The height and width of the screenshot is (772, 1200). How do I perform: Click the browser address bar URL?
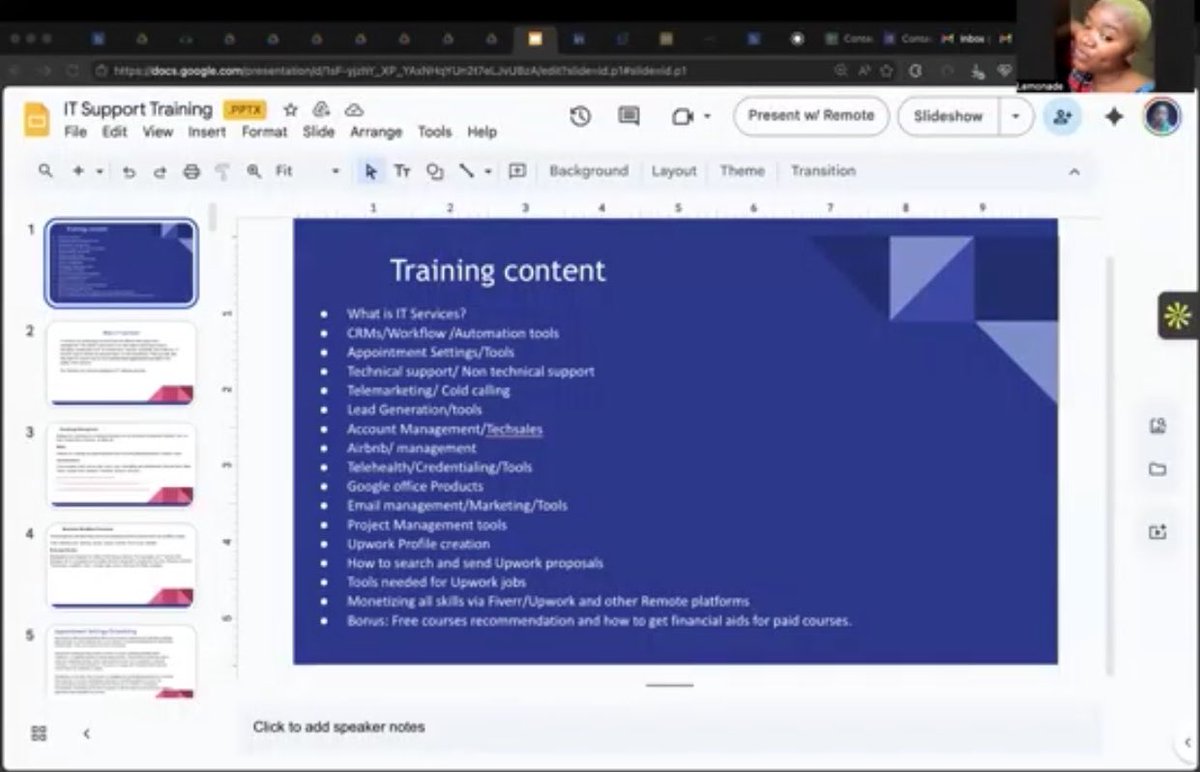[400, 71]
